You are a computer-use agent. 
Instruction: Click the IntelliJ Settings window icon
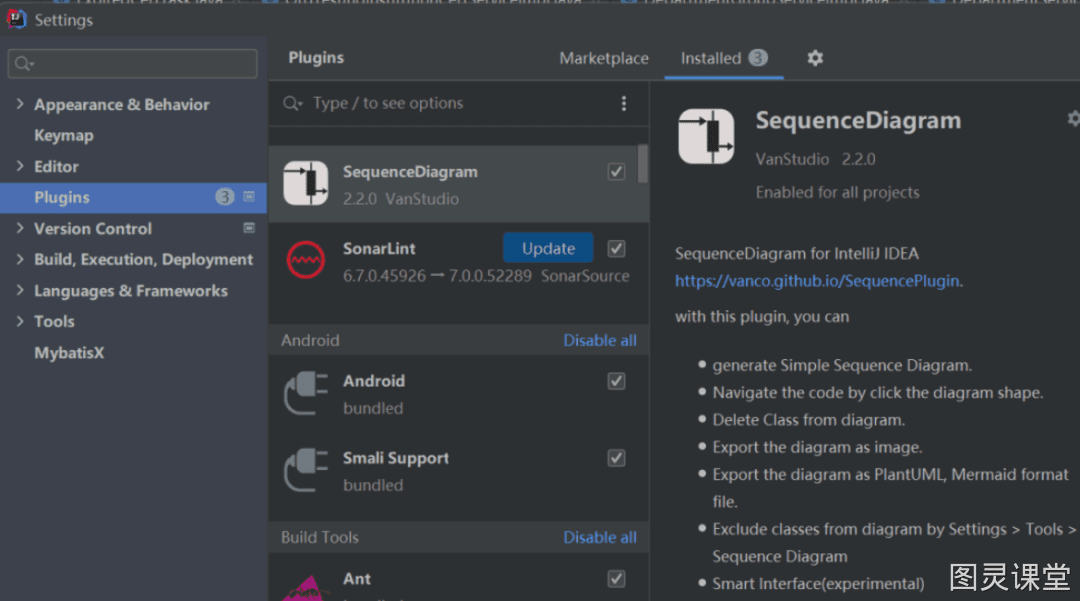pos(16,19)
